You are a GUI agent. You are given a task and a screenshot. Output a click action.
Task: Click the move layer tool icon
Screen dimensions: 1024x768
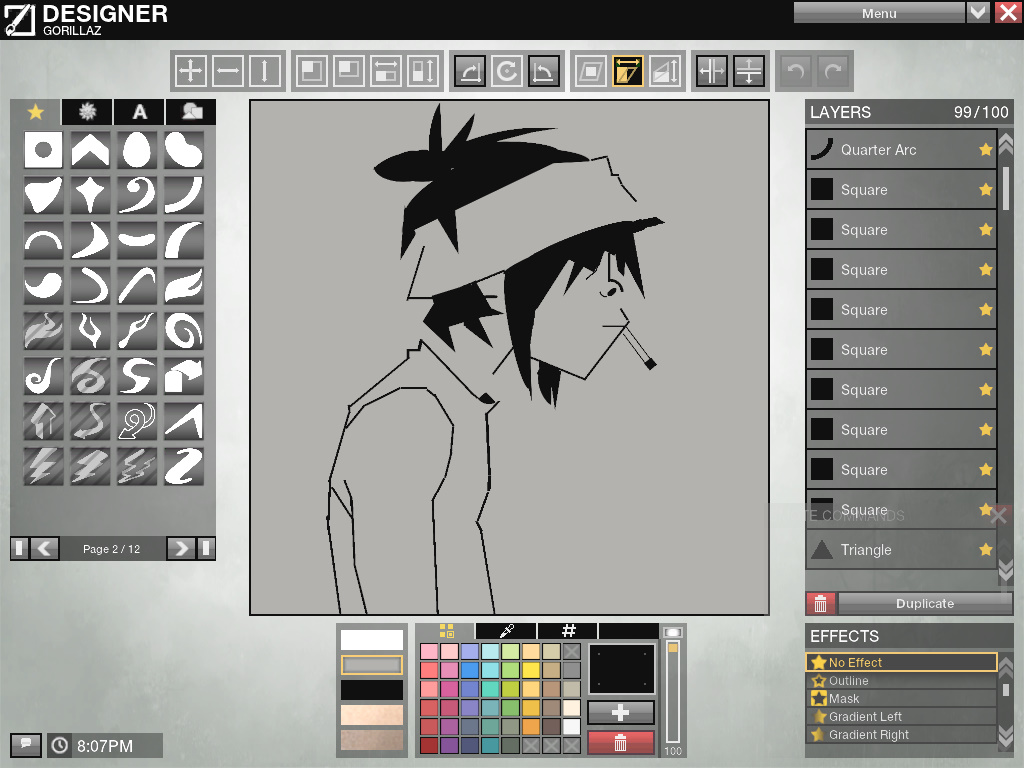coord(190,71)
